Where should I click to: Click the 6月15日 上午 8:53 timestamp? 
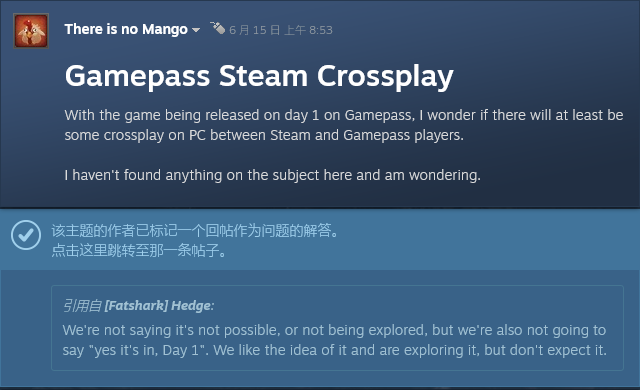pyautogui.click(x=281, y=30)
